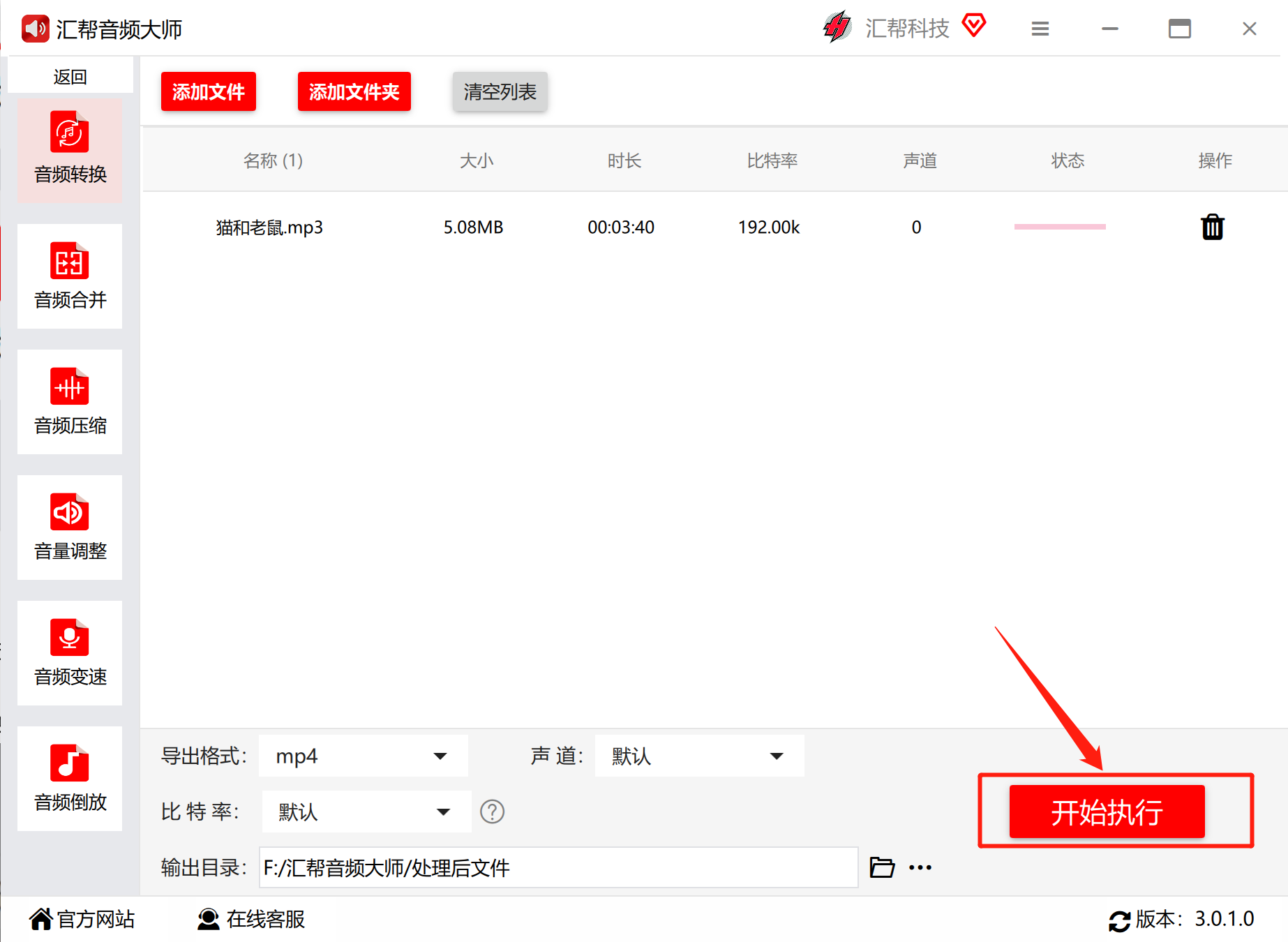
Task: Close the 汇帮音频大师 window
Action: point(1250,29)
